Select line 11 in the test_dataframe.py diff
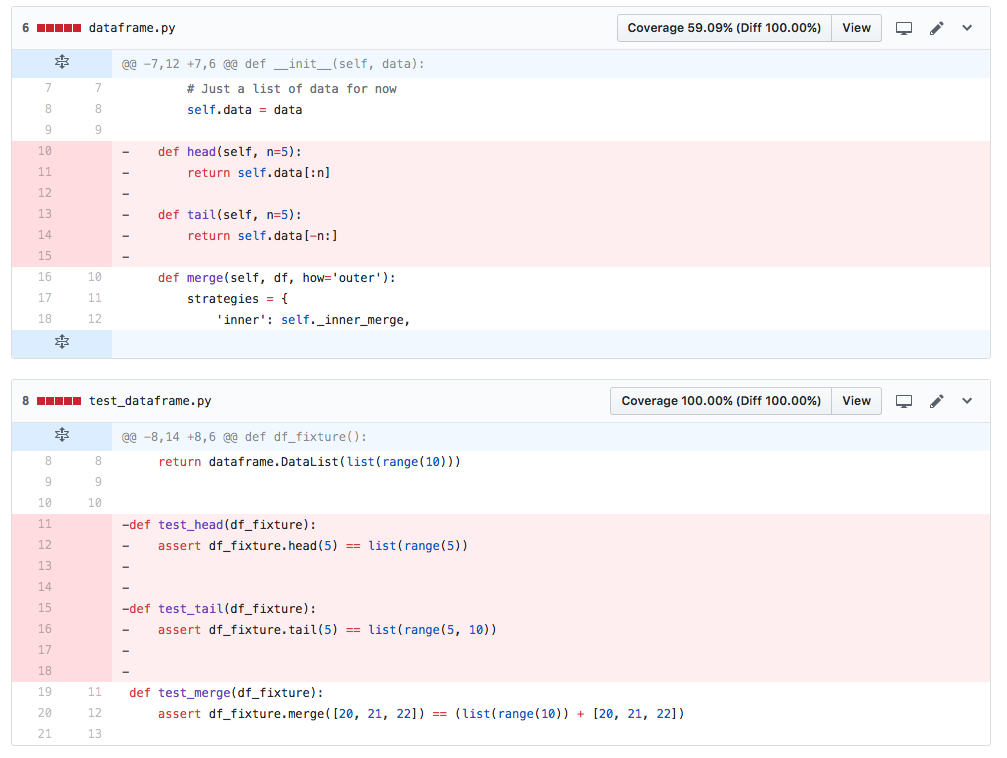 coord(44,524)
